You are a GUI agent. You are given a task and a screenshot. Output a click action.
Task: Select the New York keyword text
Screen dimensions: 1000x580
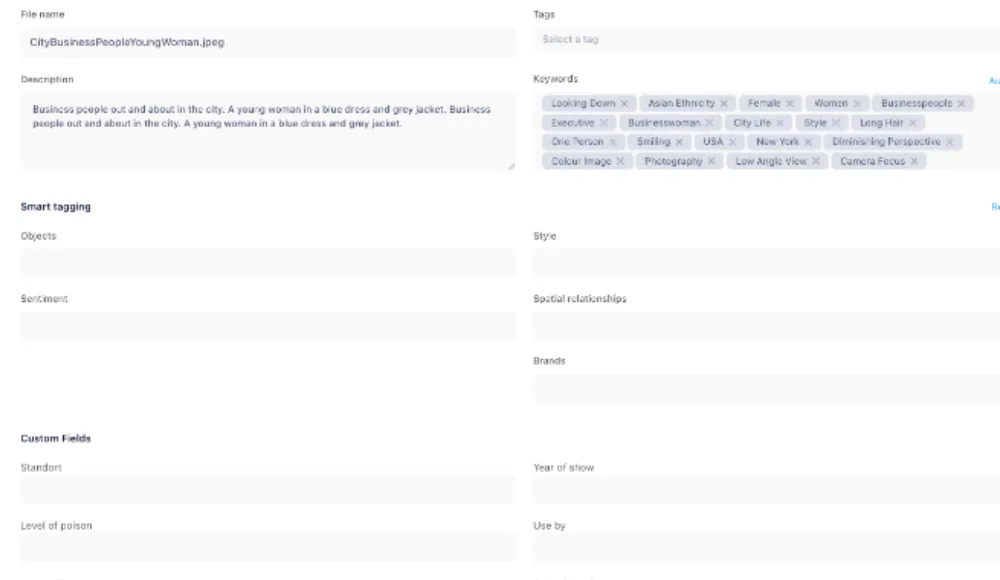777,142
